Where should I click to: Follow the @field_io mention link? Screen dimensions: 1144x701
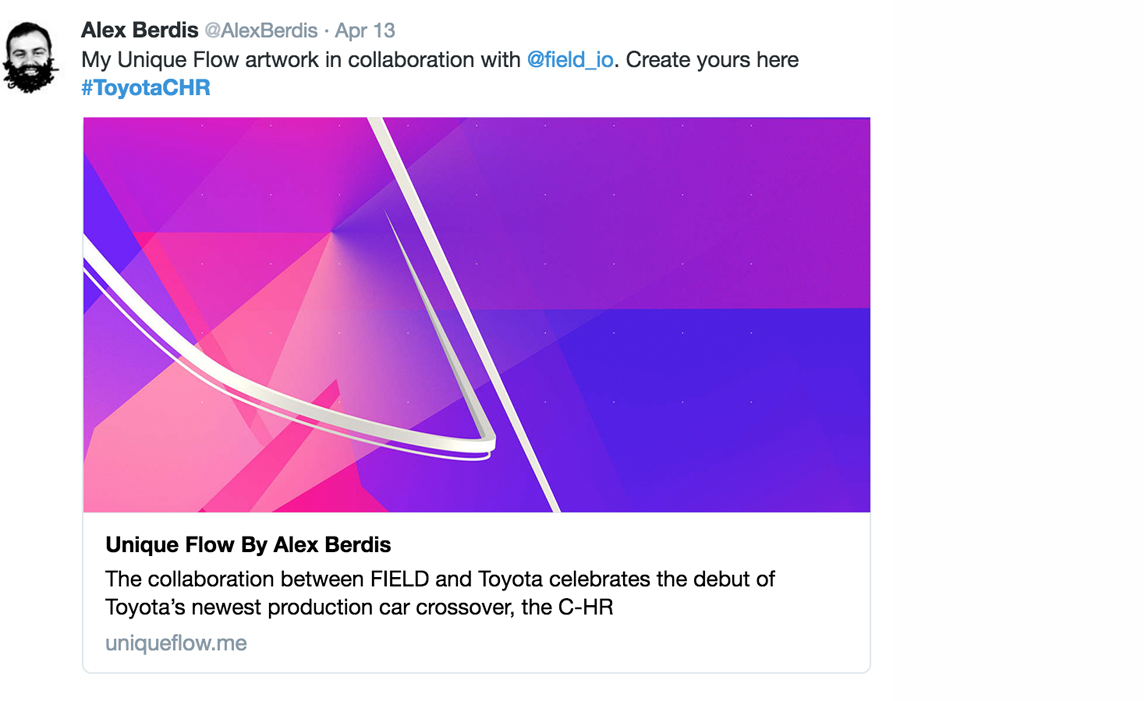click(570, 60)
